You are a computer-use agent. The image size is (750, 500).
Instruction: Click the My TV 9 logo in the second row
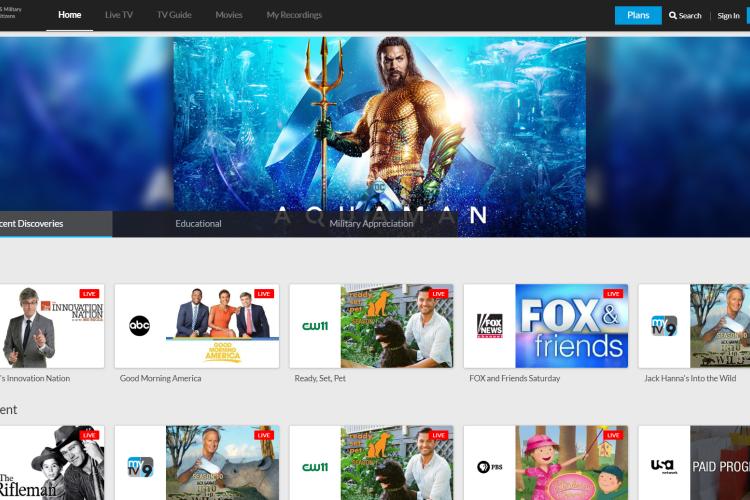[141, 467]
